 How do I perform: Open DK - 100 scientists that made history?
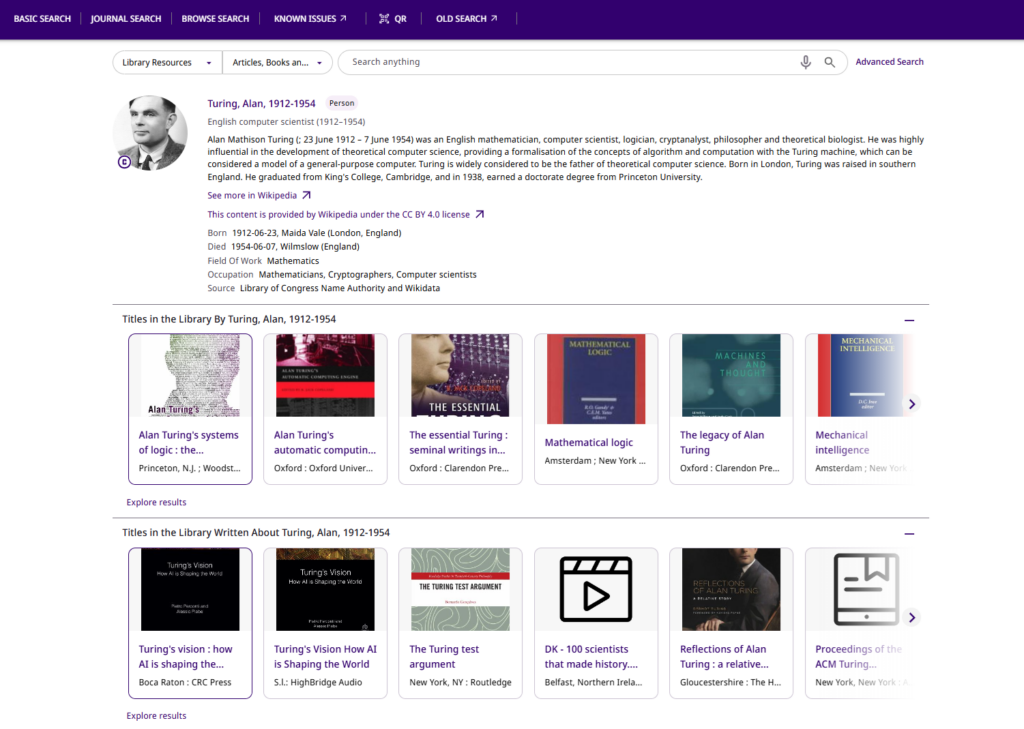coord(591,656)
